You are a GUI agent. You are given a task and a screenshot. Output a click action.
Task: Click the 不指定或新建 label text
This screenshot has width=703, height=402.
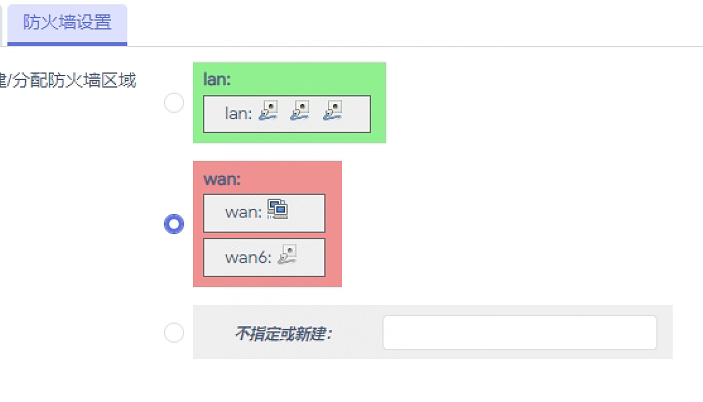click(283, 334)
